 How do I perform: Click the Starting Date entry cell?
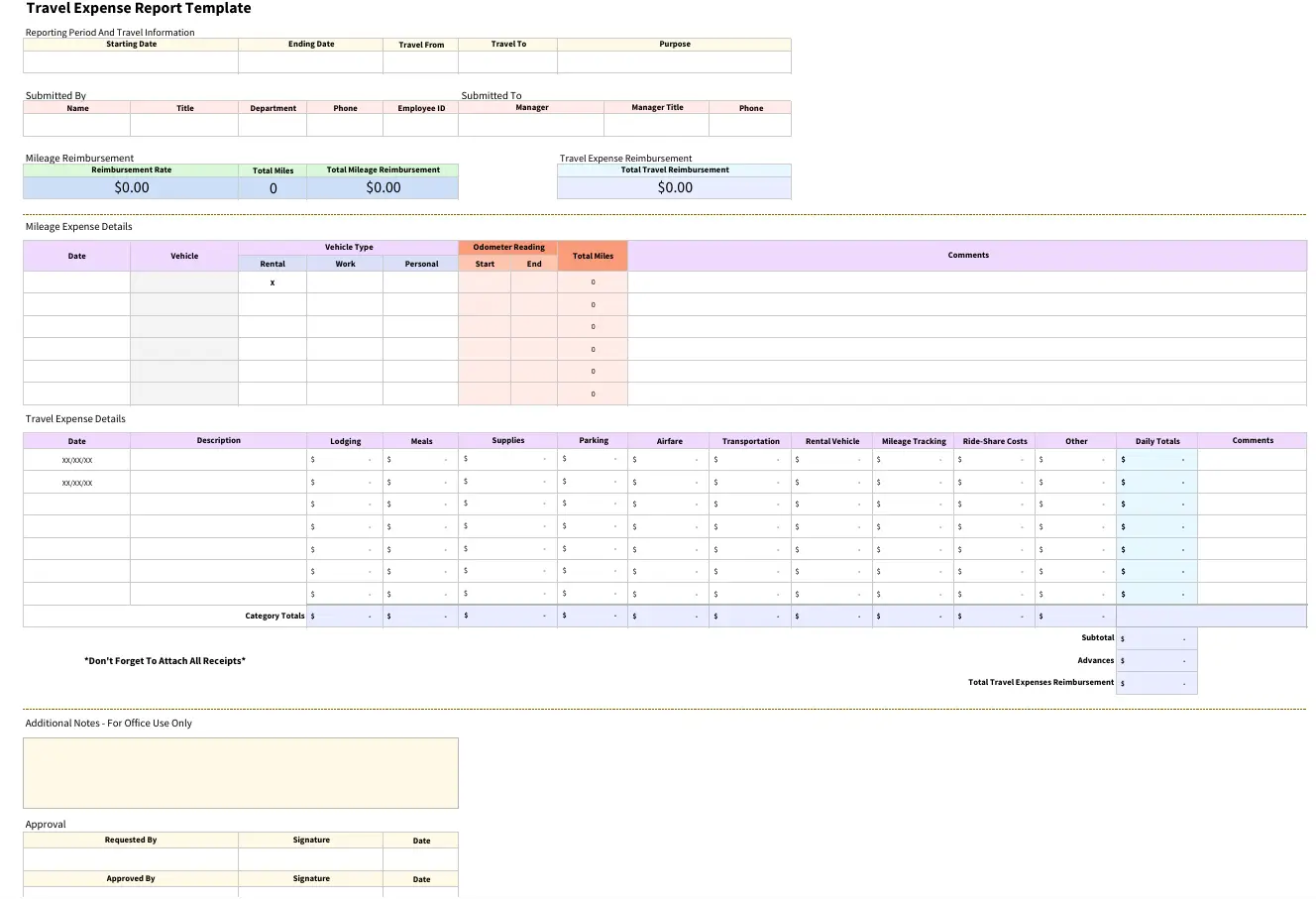point(130,61)
